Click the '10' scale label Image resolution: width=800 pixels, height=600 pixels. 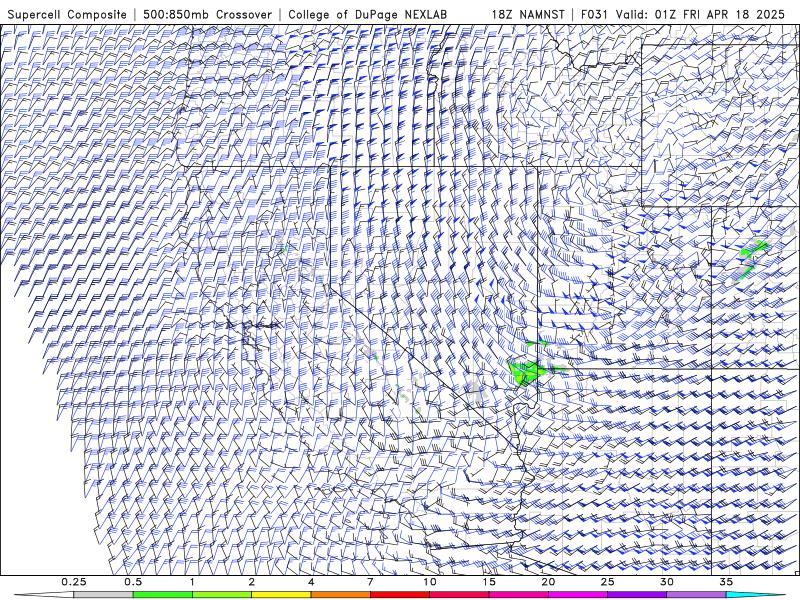[x=430, y=582]
